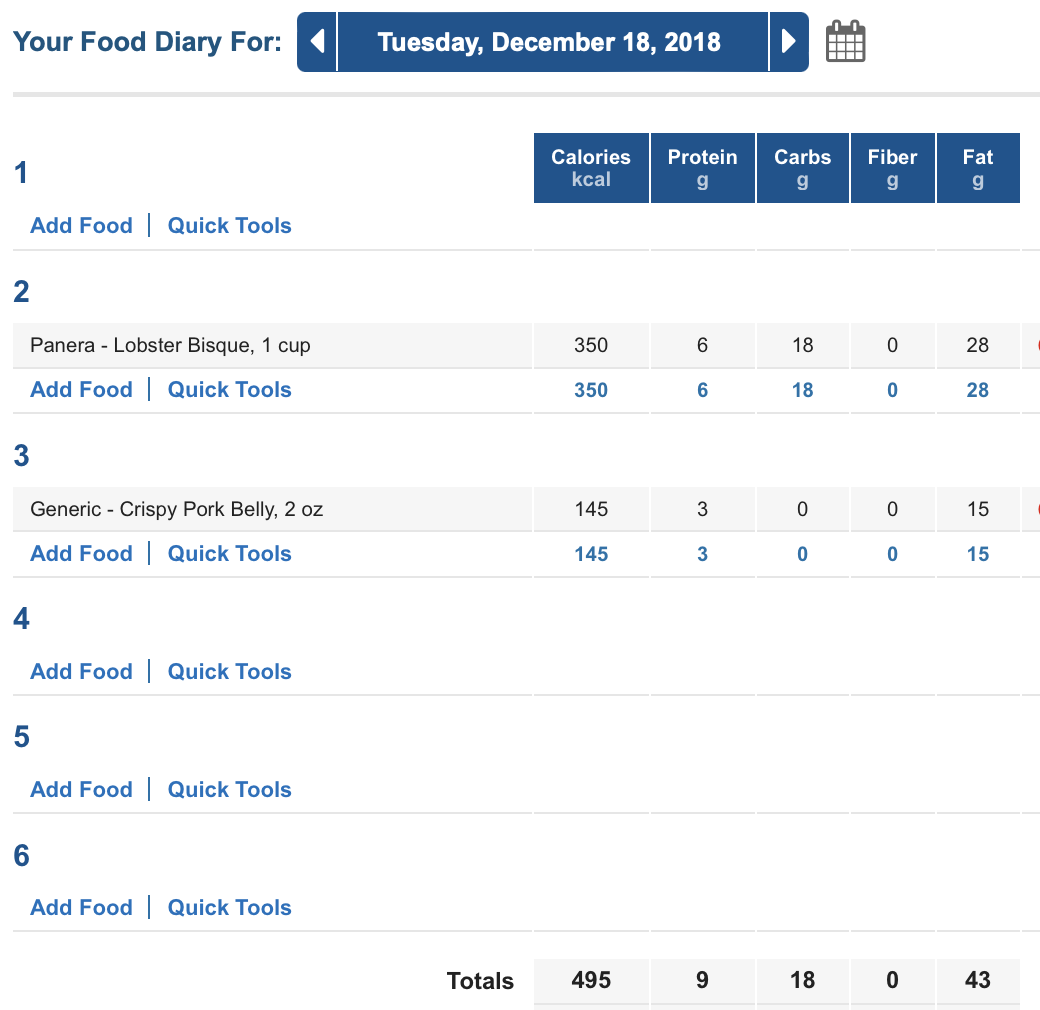Open Quick Tools for meal 6

pos(229,907)
